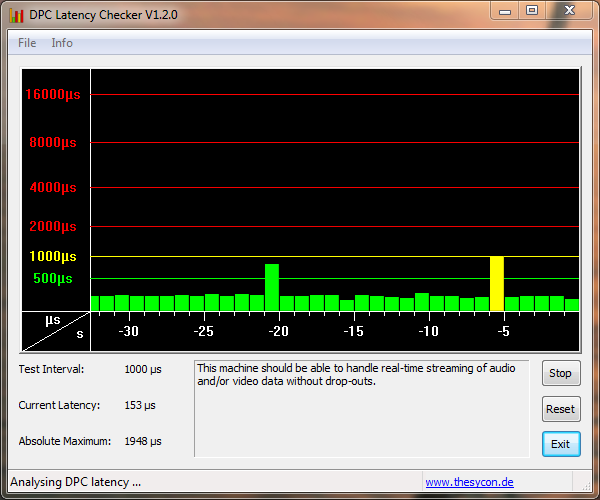The image size is (600, 500).
Task: Click the Test Interval value 1000 µs
Action: tap(143, 370)
